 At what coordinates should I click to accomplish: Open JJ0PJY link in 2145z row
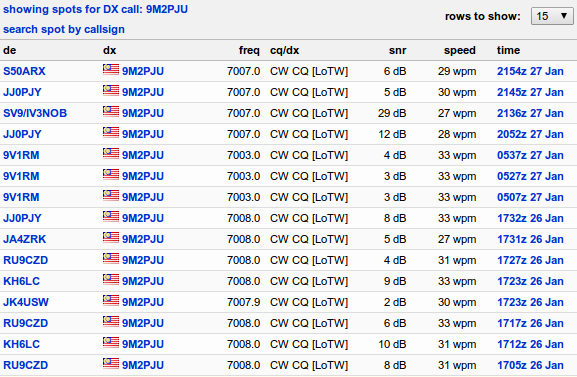[22, 92]
